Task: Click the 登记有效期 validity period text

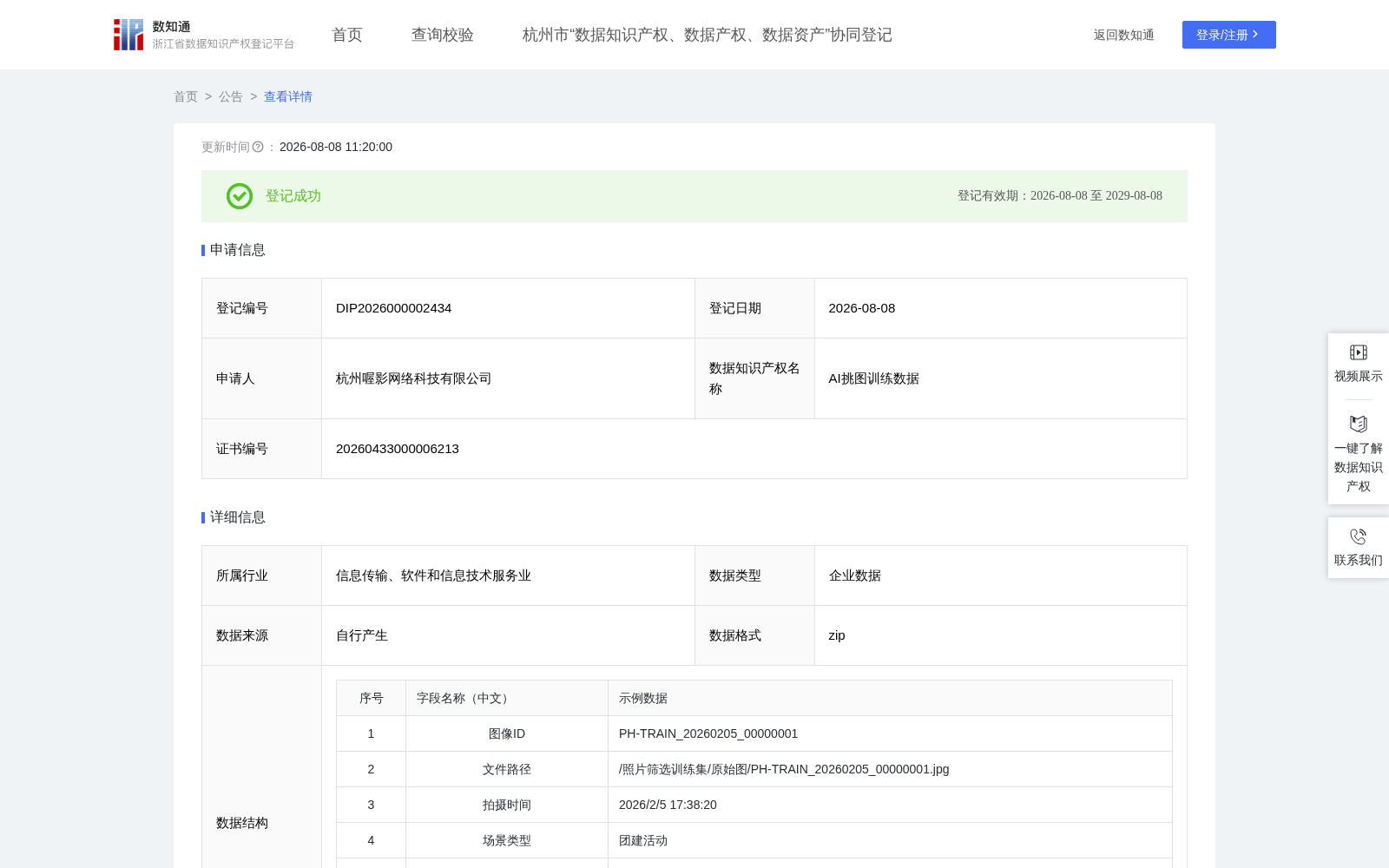Action: point(1060,196)
